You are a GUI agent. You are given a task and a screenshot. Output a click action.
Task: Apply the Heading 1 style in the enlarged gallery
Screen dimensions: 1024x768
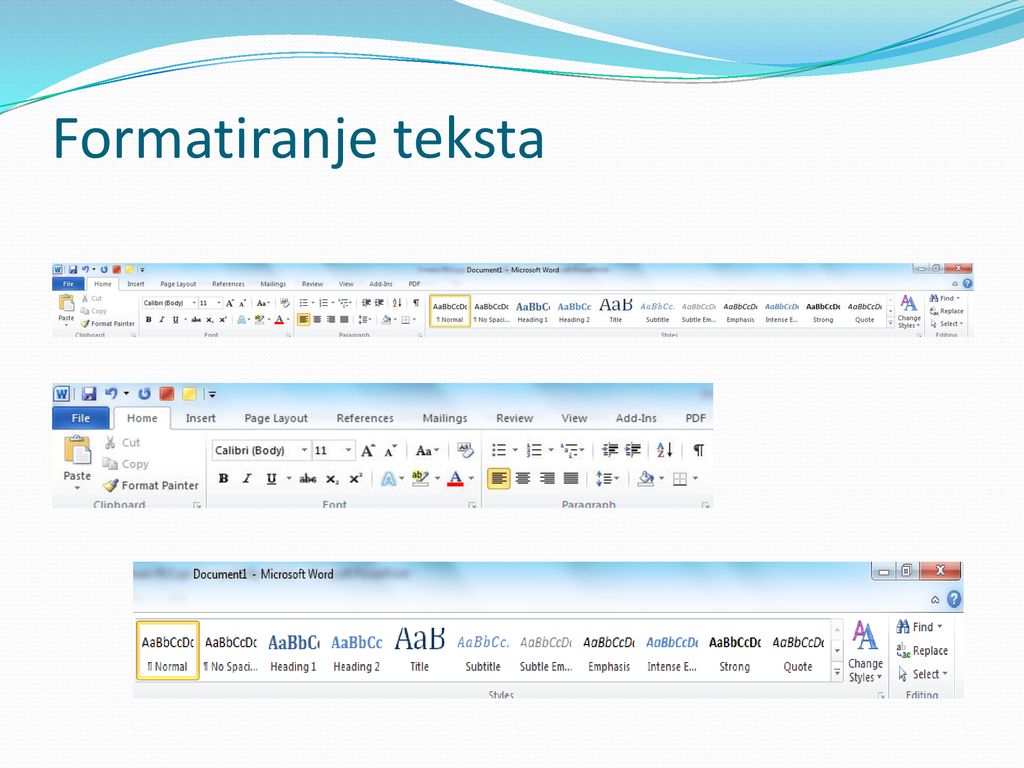pos(293,651)
